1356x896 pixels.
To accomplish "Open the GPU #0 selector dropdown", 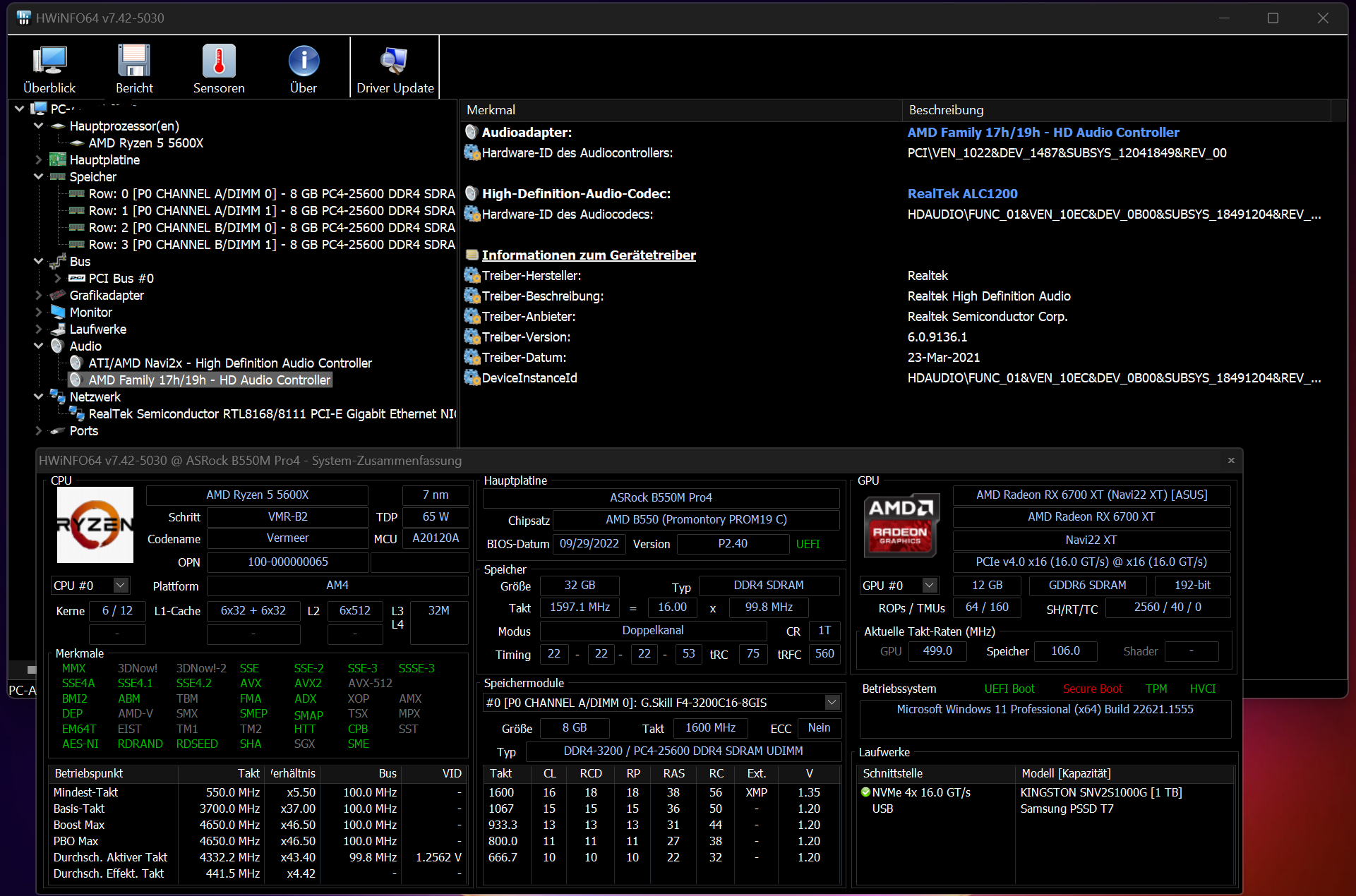I will (930, 586).
